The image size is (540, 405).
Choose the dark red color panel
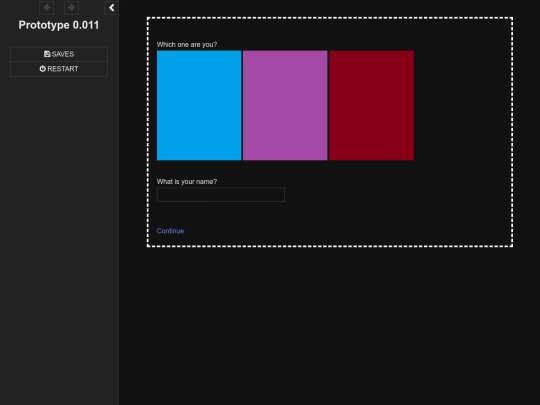pos(372,105)
